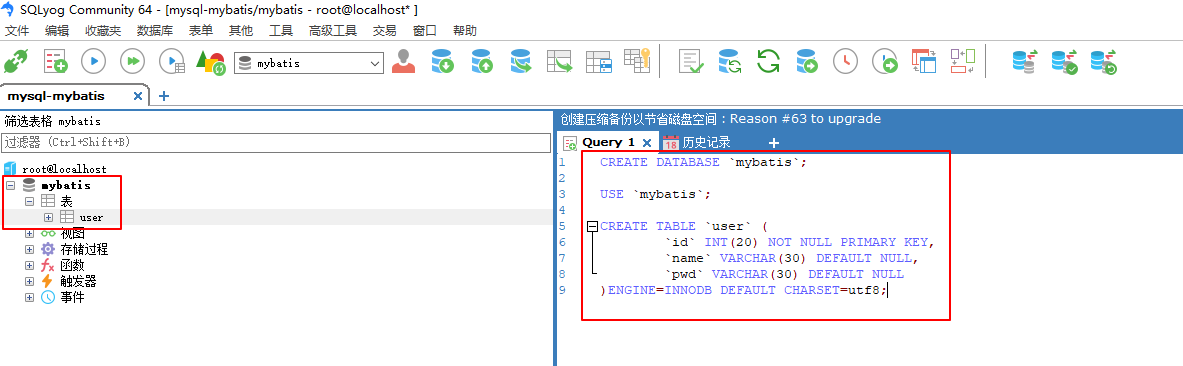Click the clock with green arrow icon
This screenshot has width=1183, height=366.
click(x=885, y=62)
